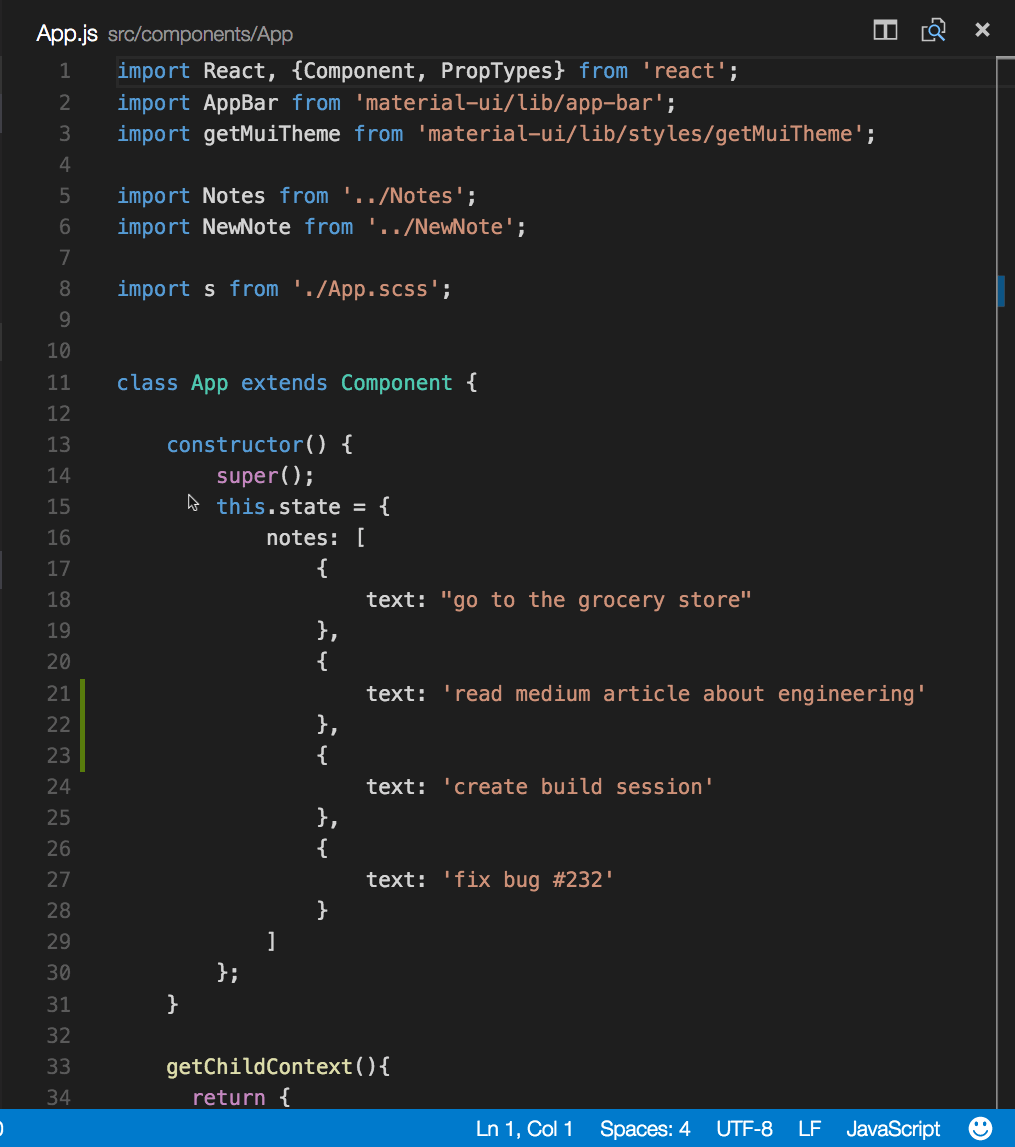
Task: Close the App.js editor
Action: 982,29
